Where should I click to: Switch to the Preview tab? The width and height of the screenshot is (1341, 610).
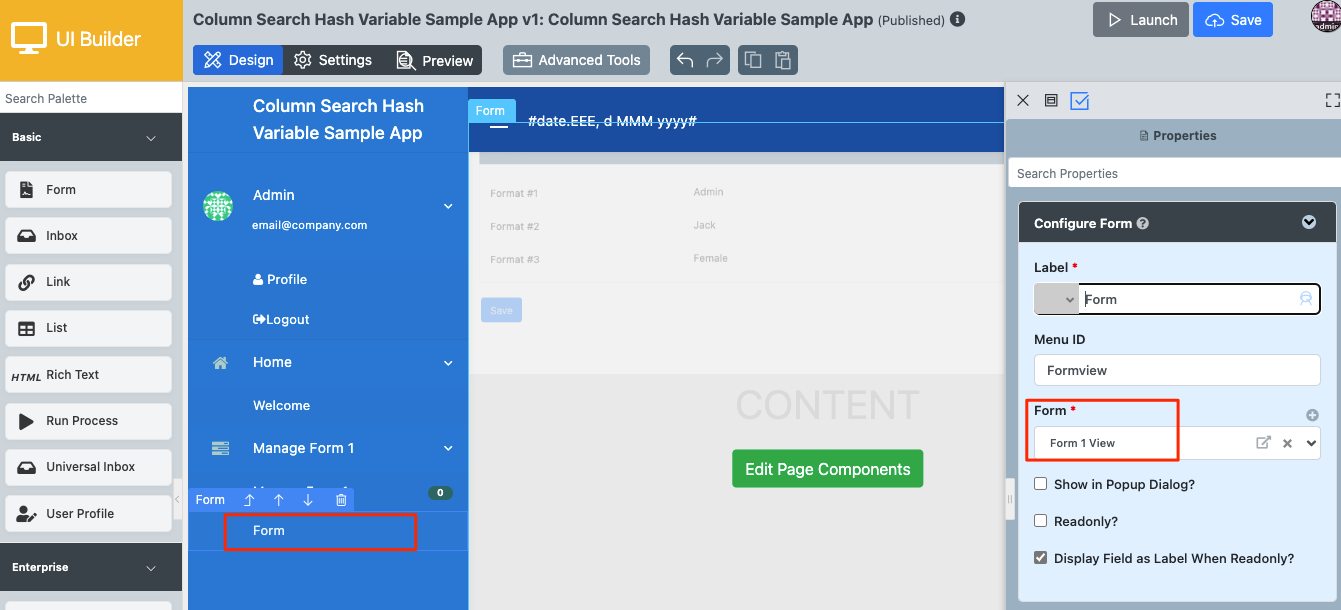pos(433,60)
